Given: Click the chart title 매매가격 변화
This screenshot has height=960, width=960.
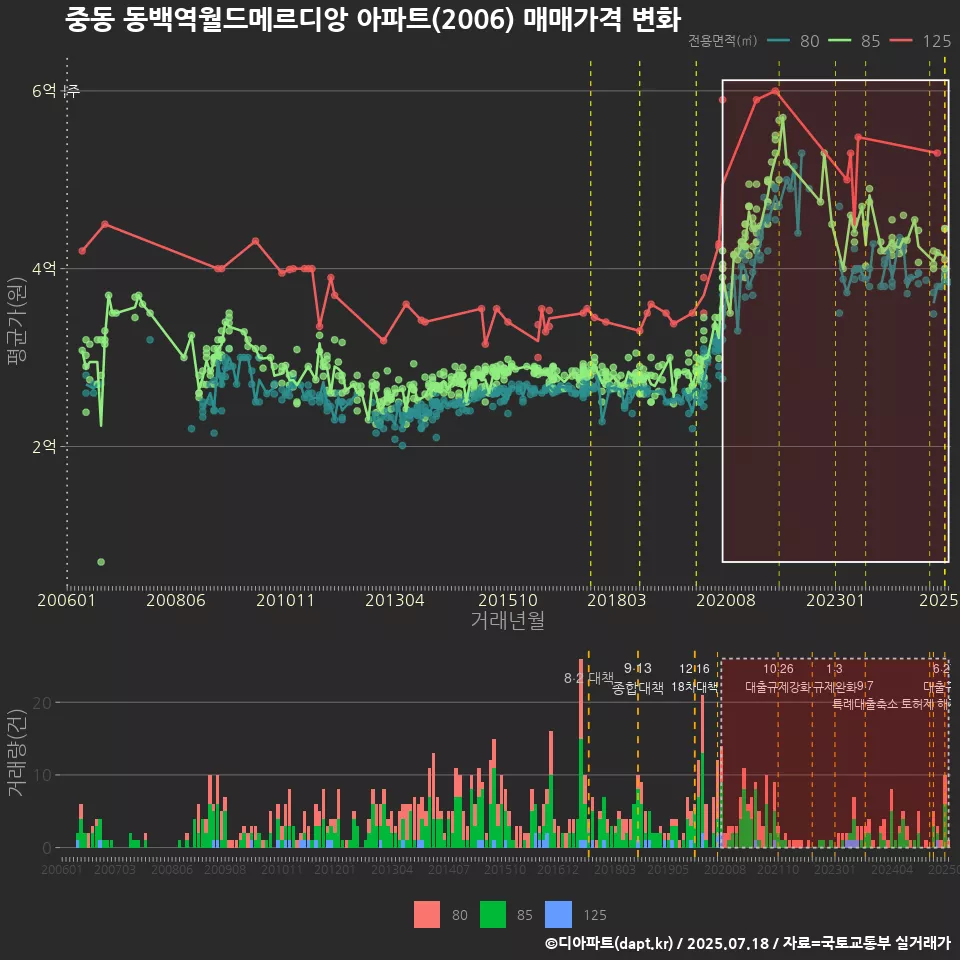Looking at the screenshot, I should pyautogui.click(x=602, y=19).
